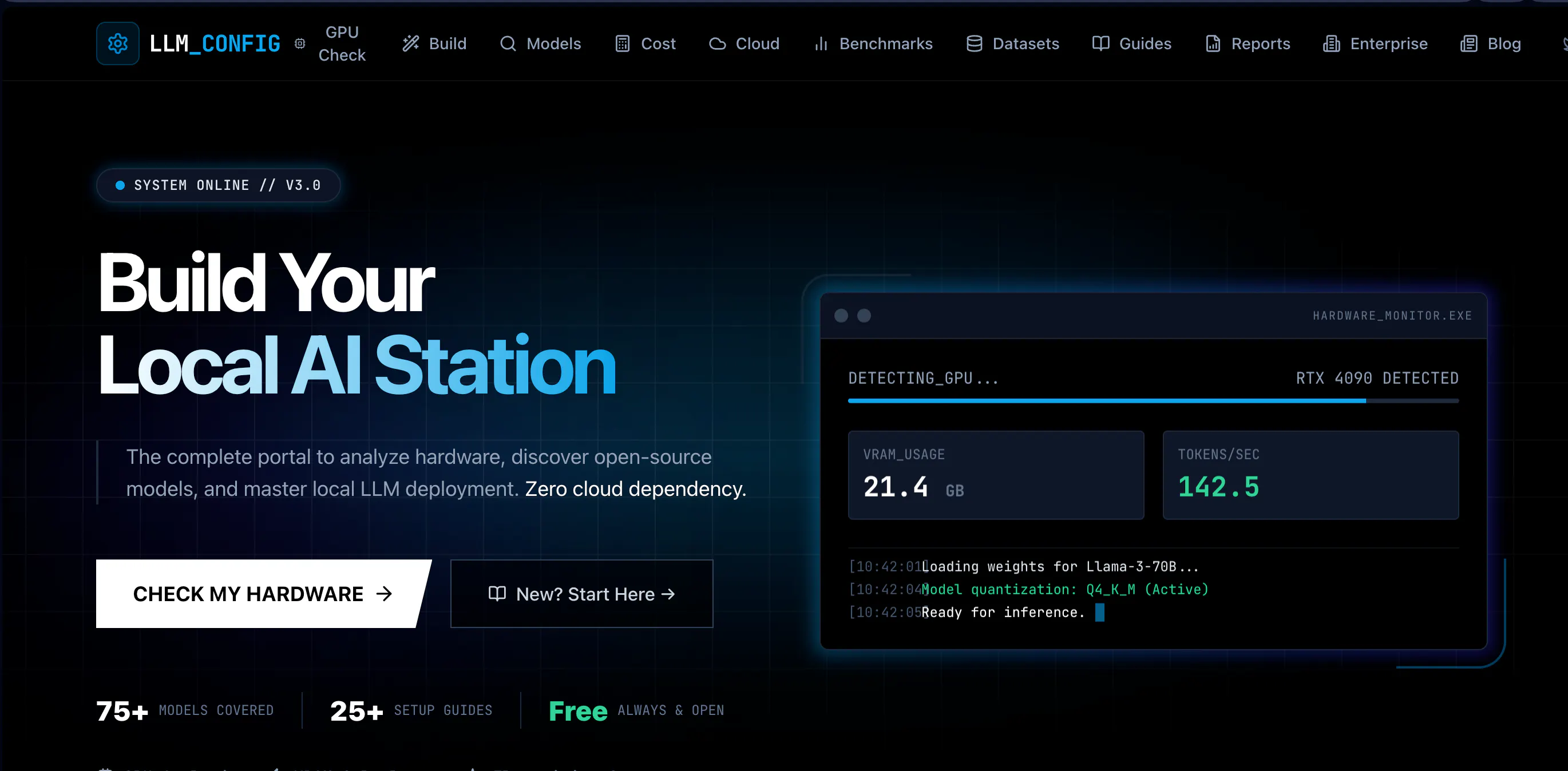This screenshot has height=771, width=1568.
Task: Click the Build Your Local AI Station headline
Action: click(357, 324)
